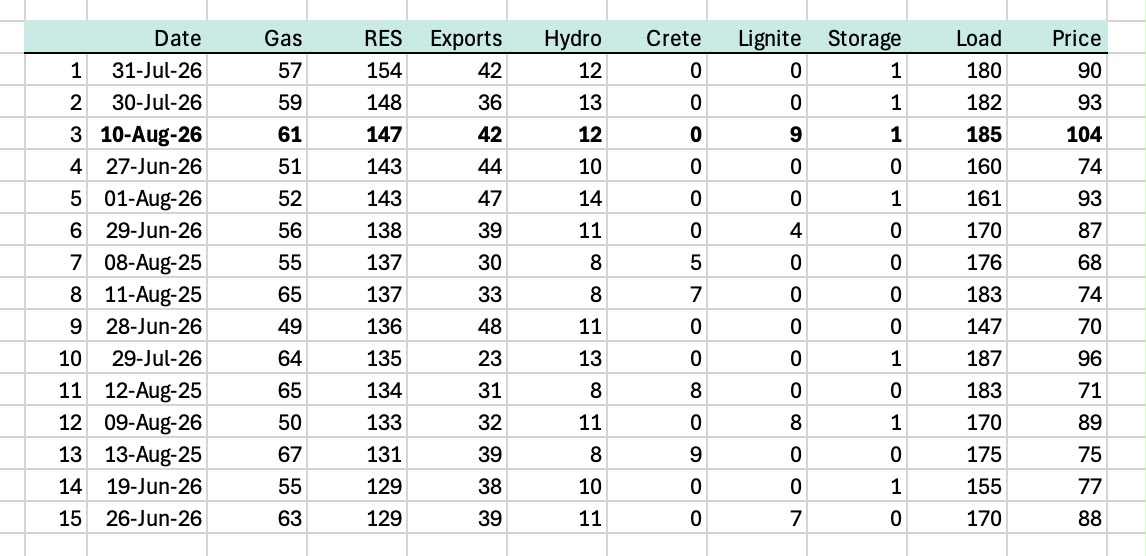The width and height of the screenshot is (1146, 556).
Task: Select the Storage header cell
Action: (857, 38)
